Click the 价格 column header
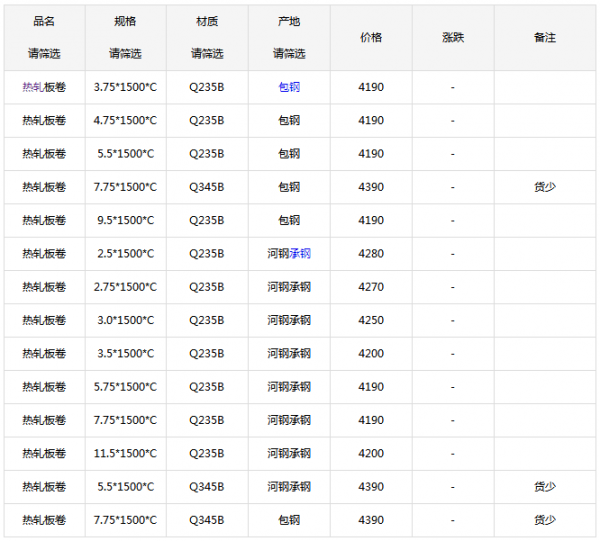 (x=371, y=37)
